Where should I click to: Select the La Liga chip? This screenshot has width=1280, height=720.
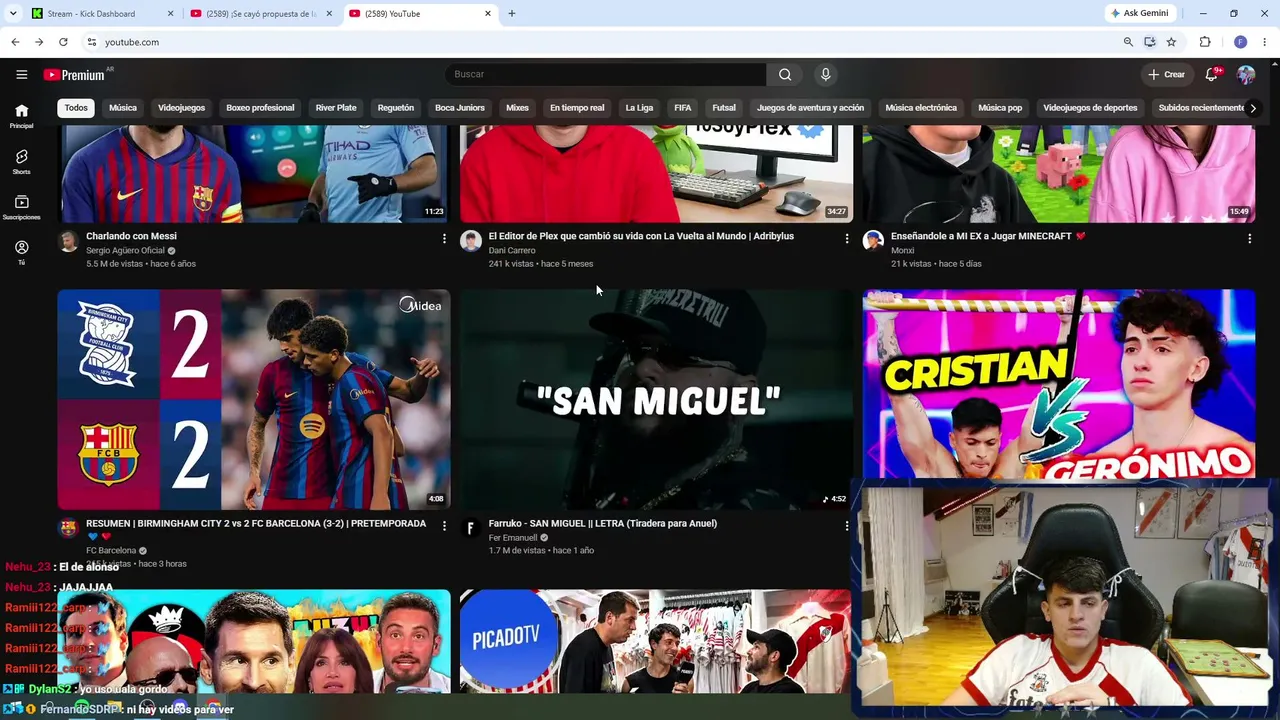[639, 108]
